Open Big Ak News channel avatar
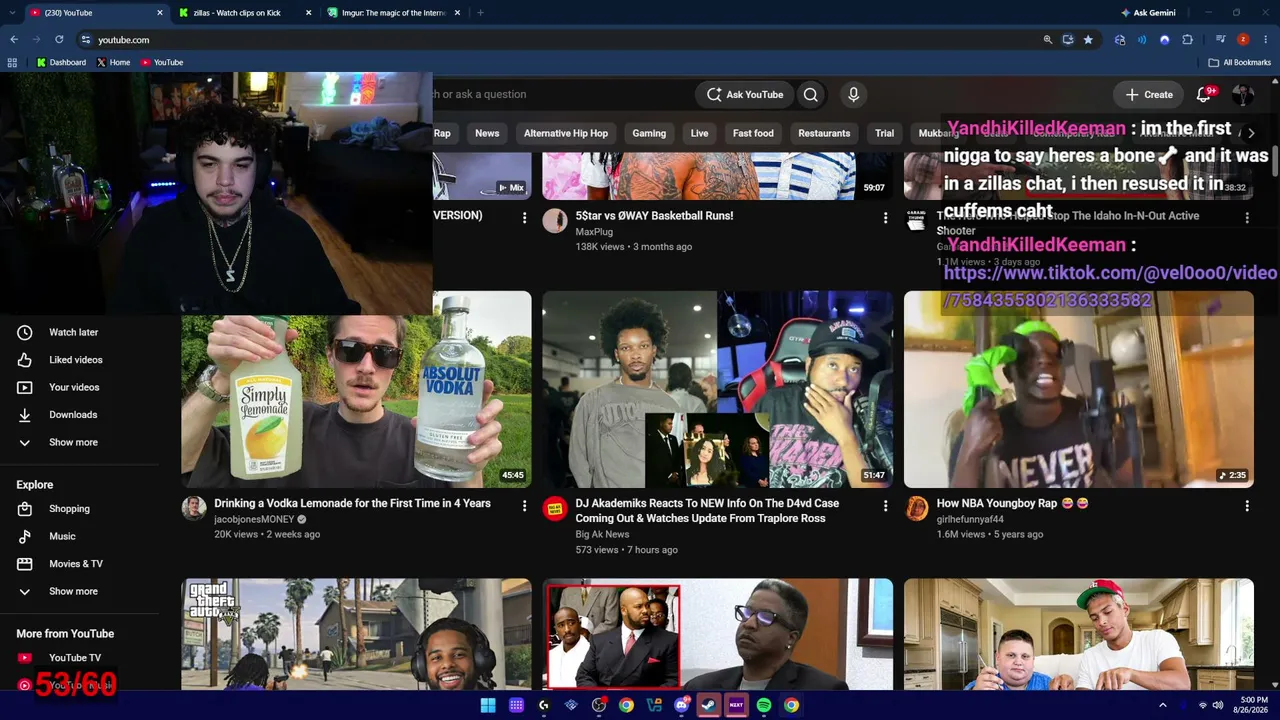 click(x=555, y=509)
